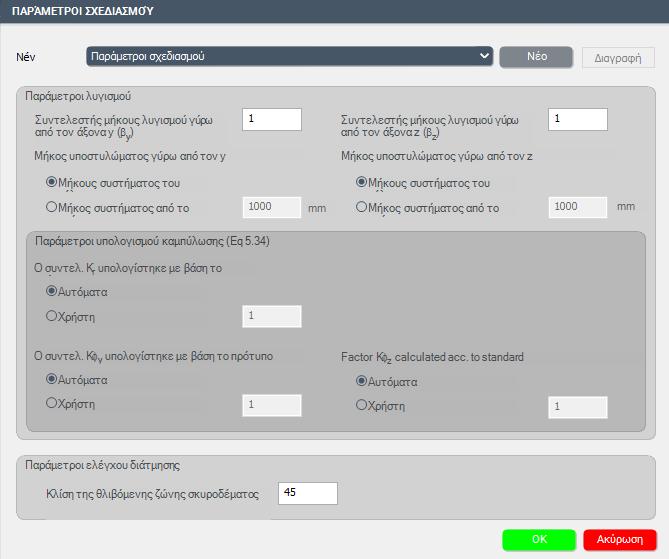Image resolution: width=669 pixels, height=559 pixels.
Task: Click the Παράμετροι λυγισμού group label
Action: click(78, 96)
